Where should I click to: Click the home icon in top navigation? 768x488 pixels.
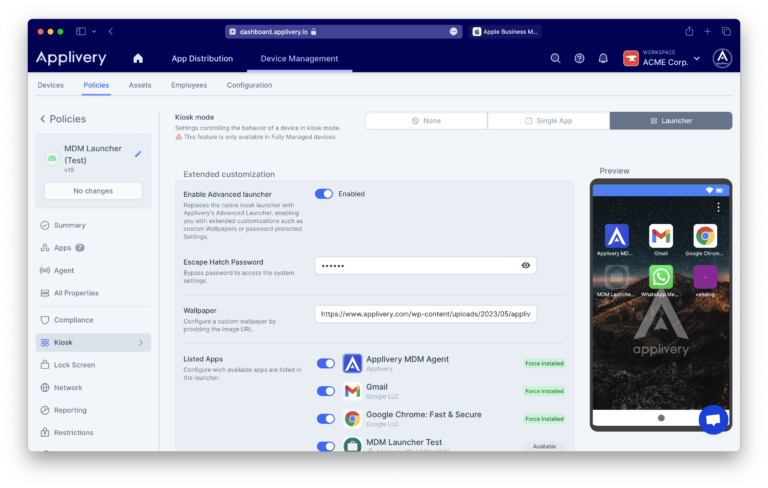pyautogui.click(x=138, y=58)
